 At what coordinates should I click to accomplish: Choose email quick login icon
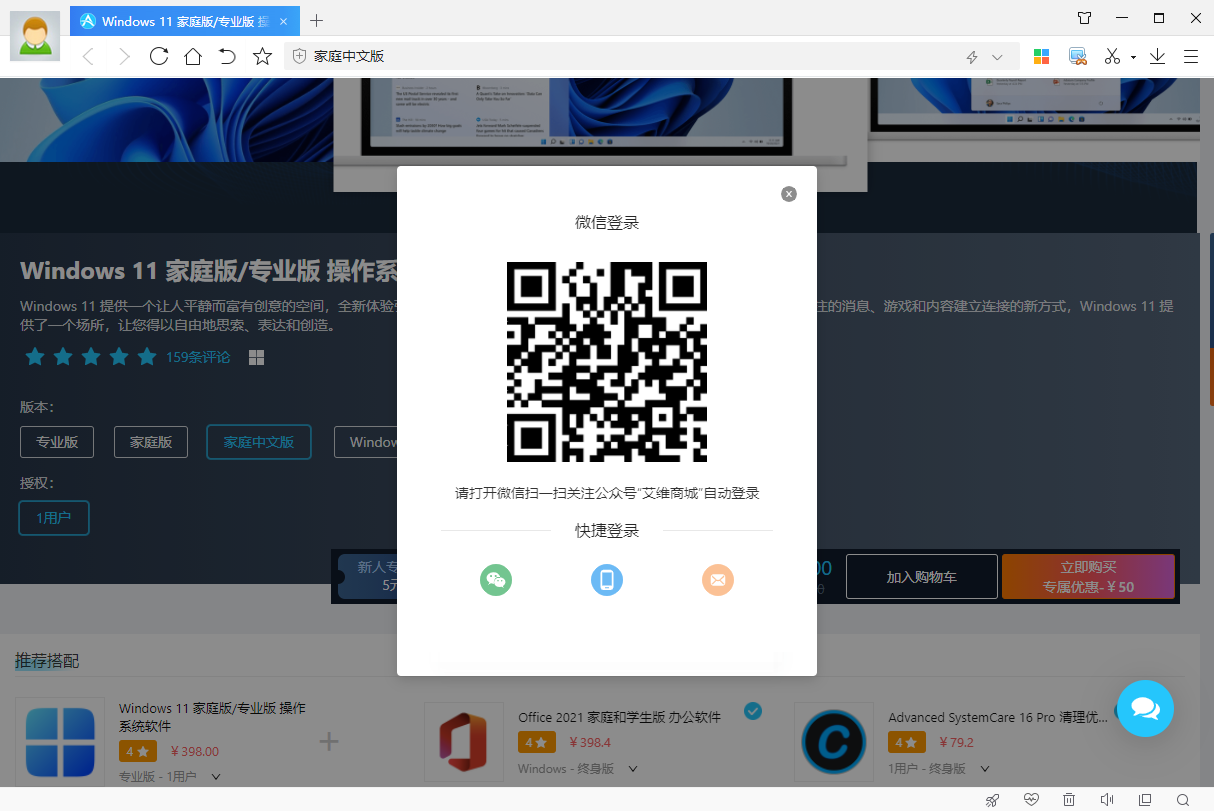718,580
